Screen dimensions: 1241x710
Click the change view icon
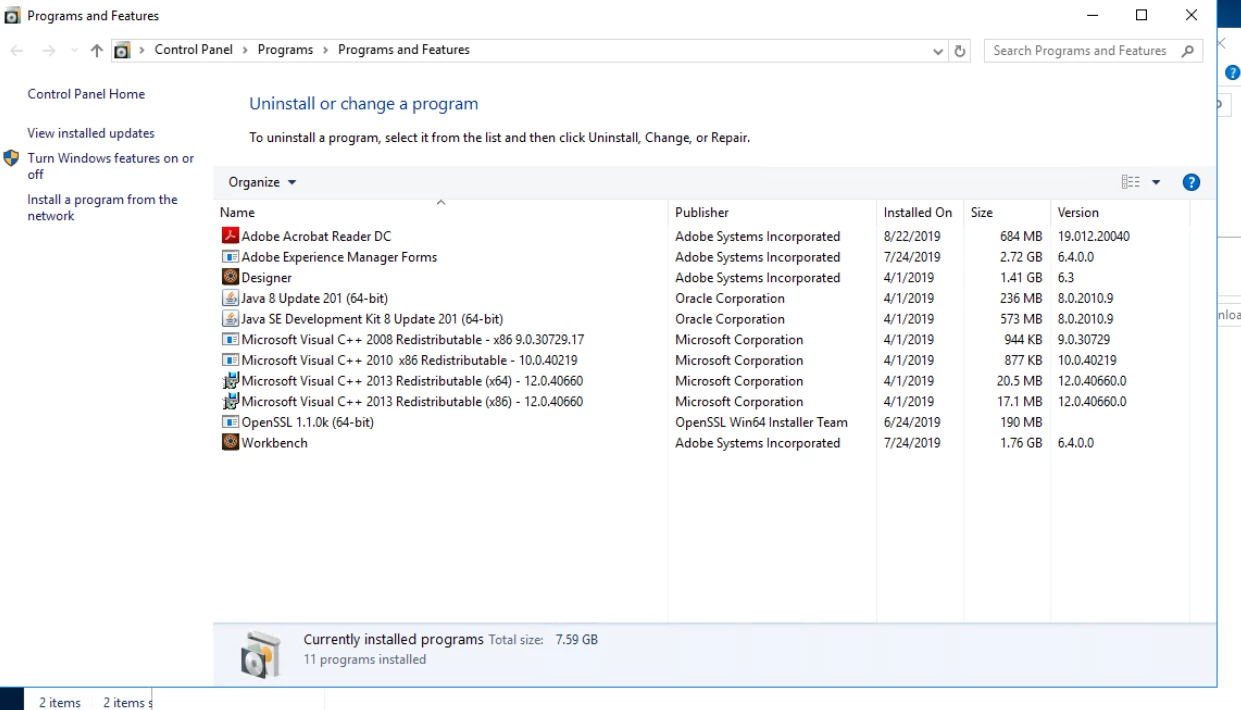[1131, 182]
